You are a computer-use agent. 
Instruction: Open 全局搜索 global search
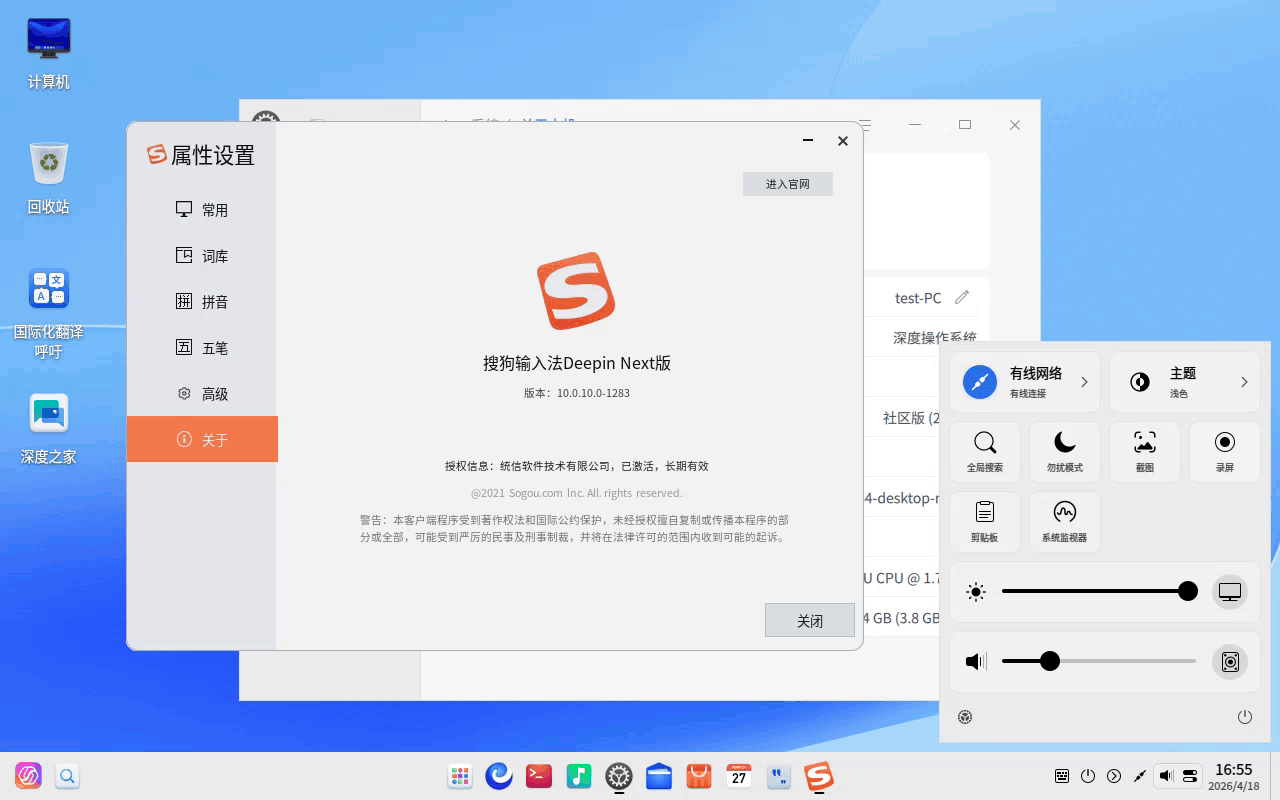[x=985, y=451]
